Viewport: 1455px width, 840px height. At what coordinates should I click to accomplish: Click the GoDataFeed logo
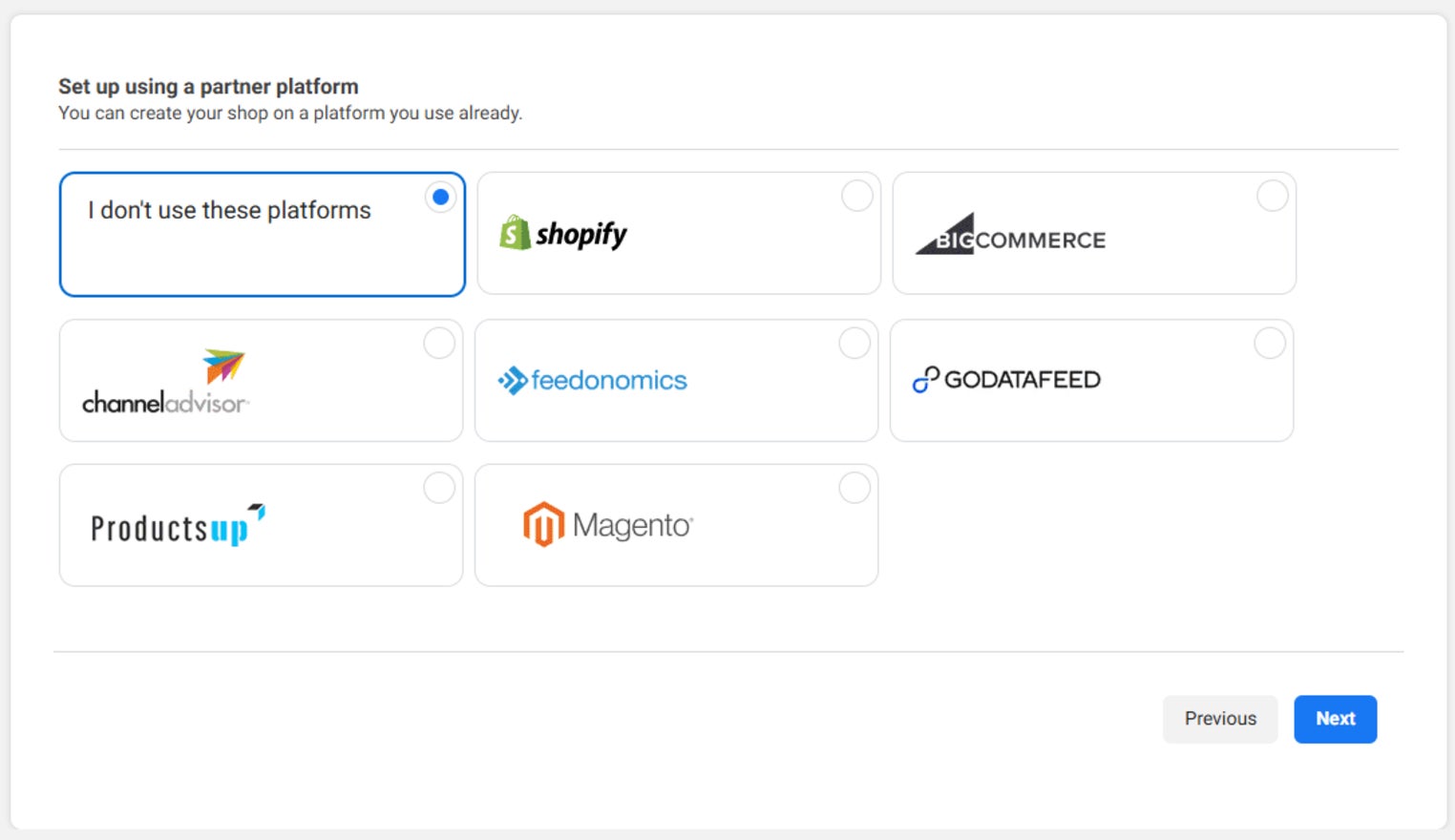point(1006,379)
